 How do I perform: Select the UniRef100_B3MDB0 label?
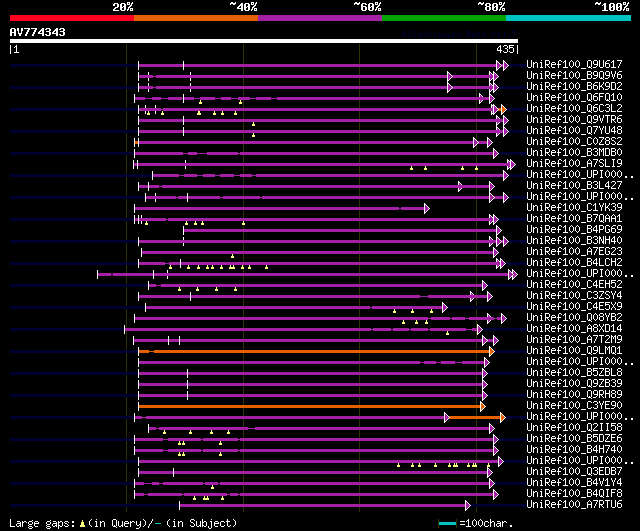(x=574, y=152)
